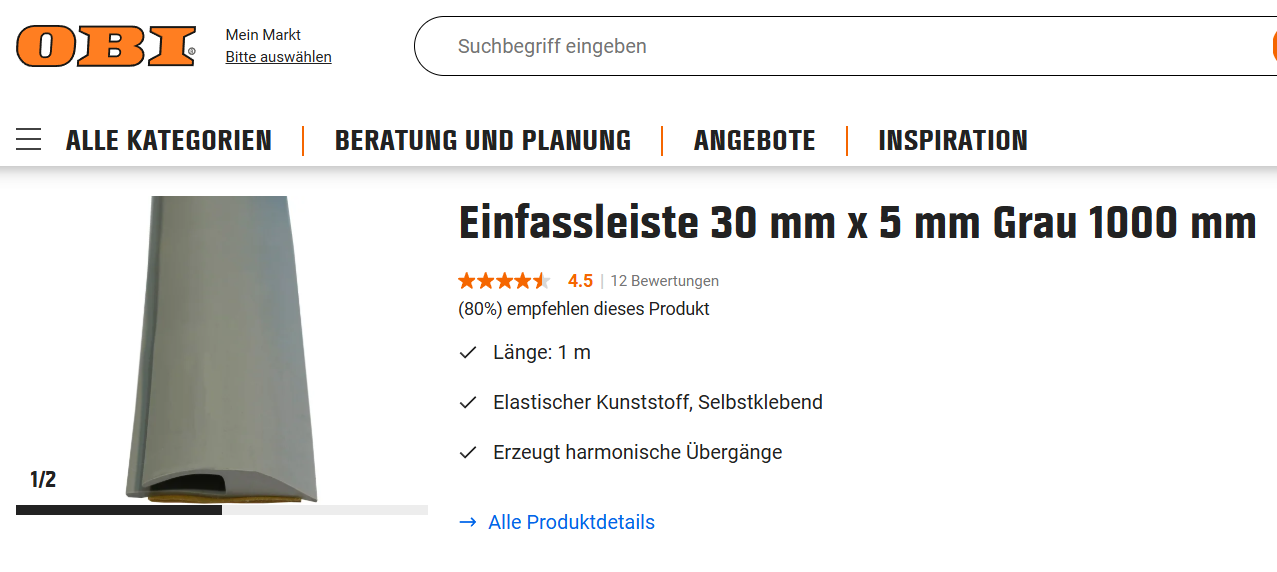Image resolution: width=1277 pixels, height=572 pixels.
Task: Open the Alle Produktdetails link
Action: (x=571, y=522)
